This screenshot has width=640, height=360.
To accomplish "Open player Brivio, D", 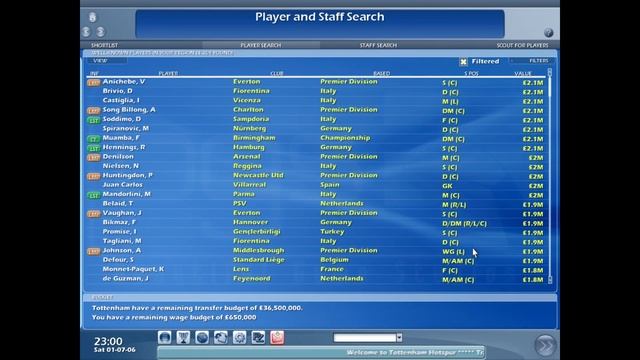I will coord(118,91).
